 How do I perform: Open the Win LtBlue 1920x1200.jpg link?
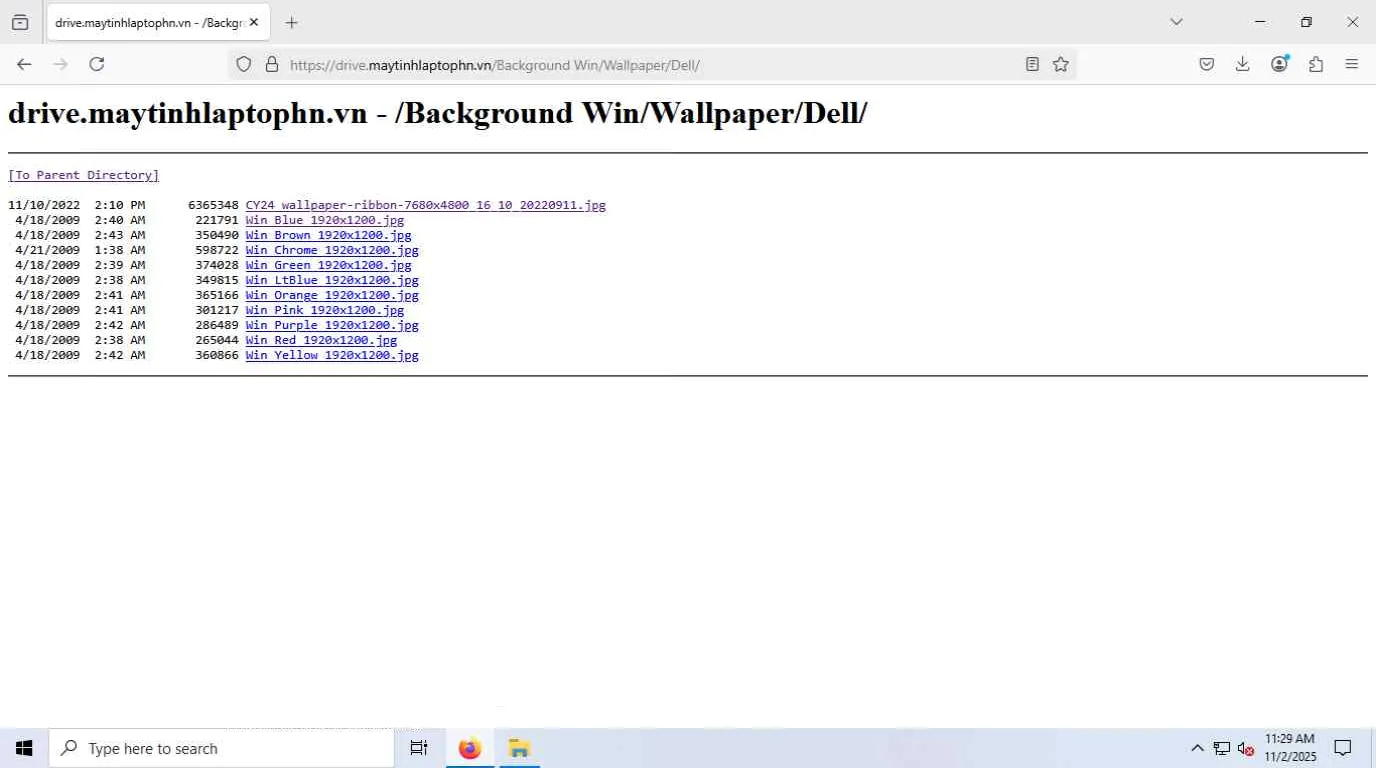click(332, 280)
